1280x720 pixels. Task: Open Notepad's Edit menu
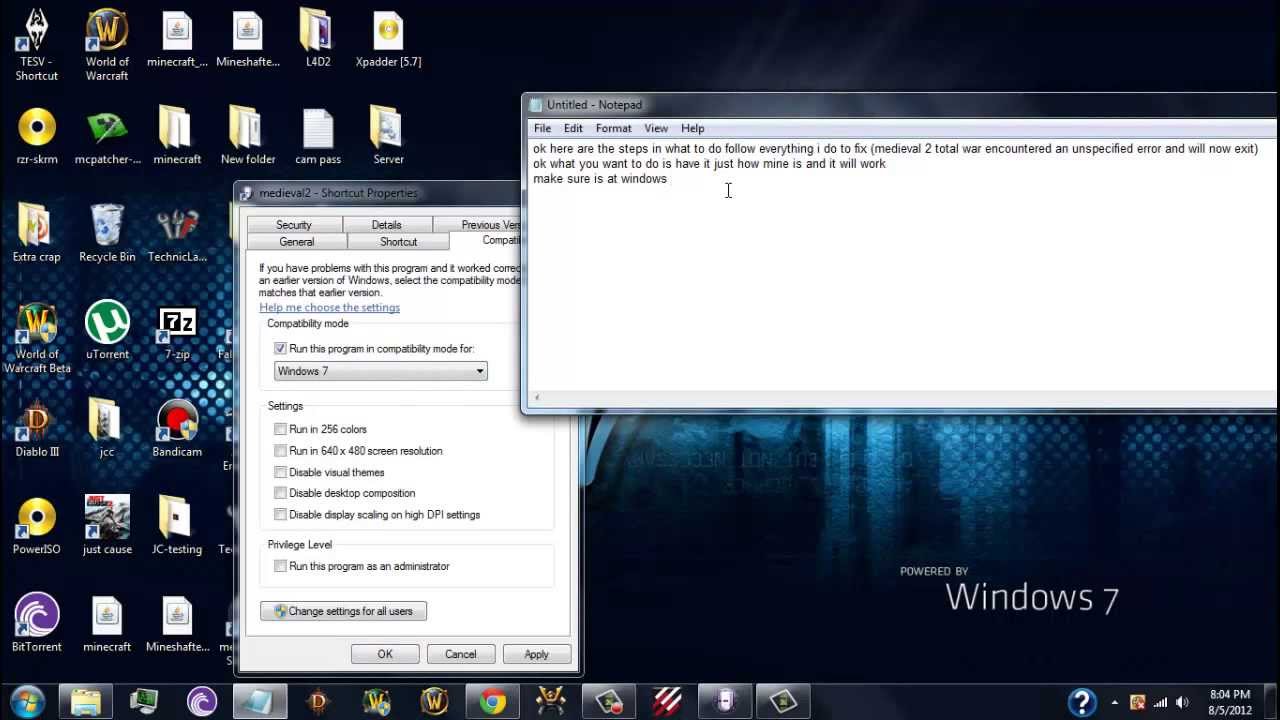point(573,128)
